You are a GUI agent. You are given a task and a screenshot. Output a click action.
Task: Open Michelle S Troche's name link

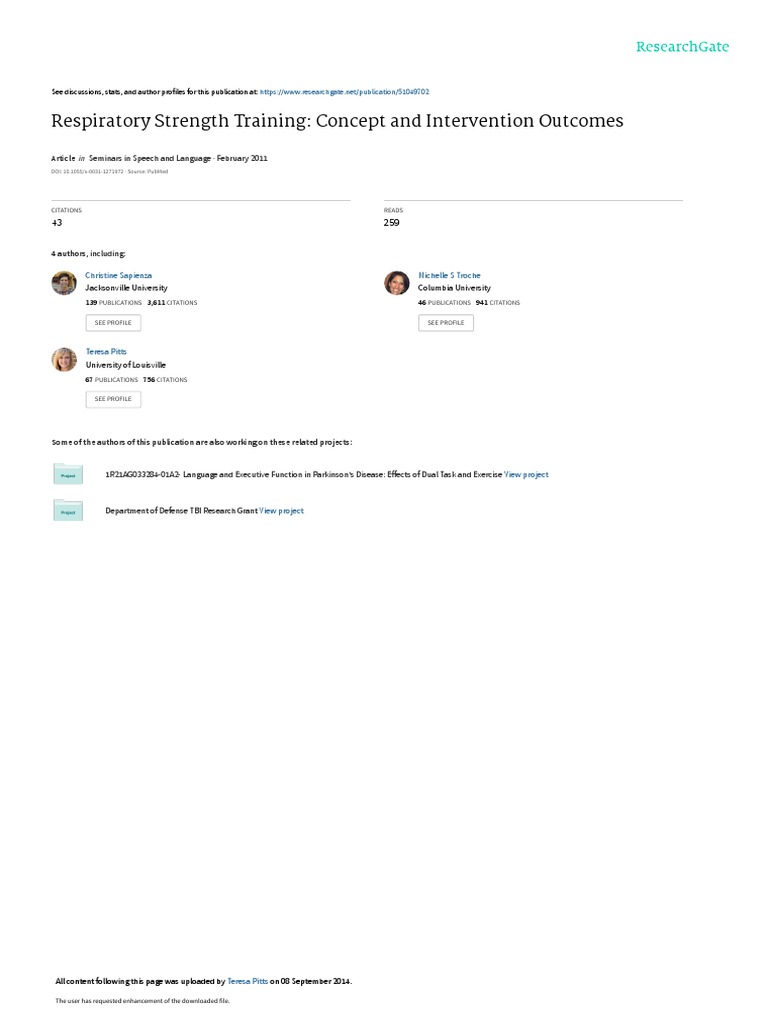coord(449,276)
